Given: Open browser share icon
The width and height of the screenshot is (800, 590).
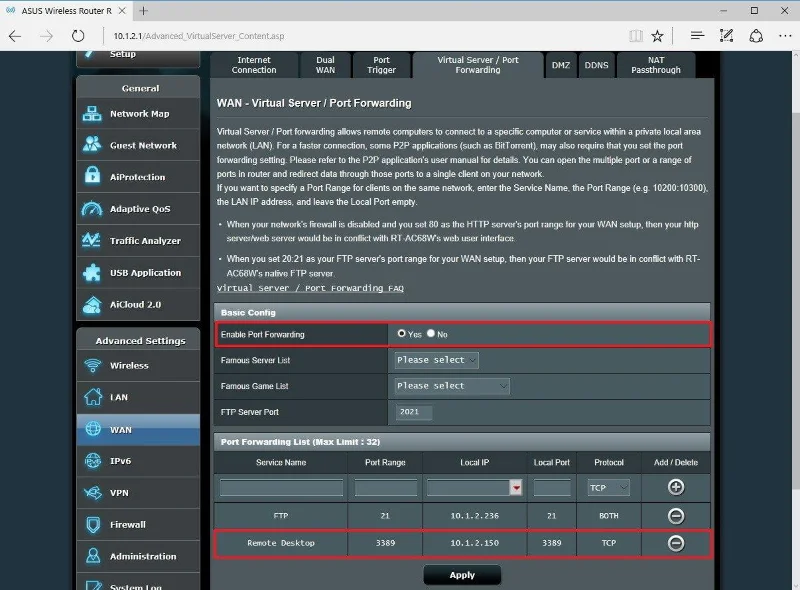Looking at the screenshot, I should click(x=756, y=36).
